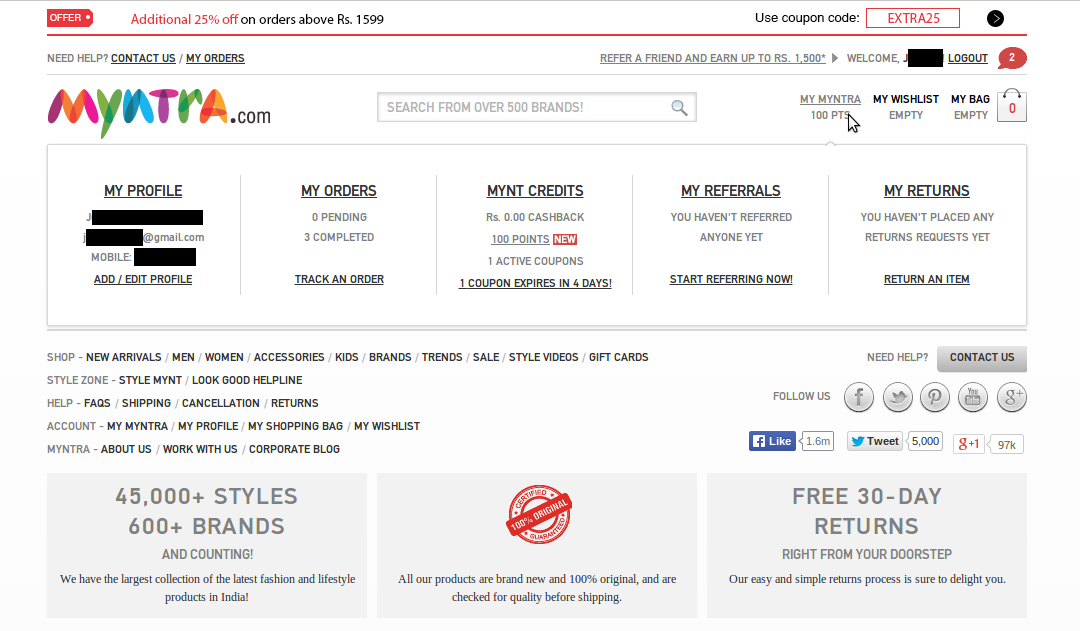1080x631 pixels.
Task: Open the Brands shop link
Action: point(390,358)
